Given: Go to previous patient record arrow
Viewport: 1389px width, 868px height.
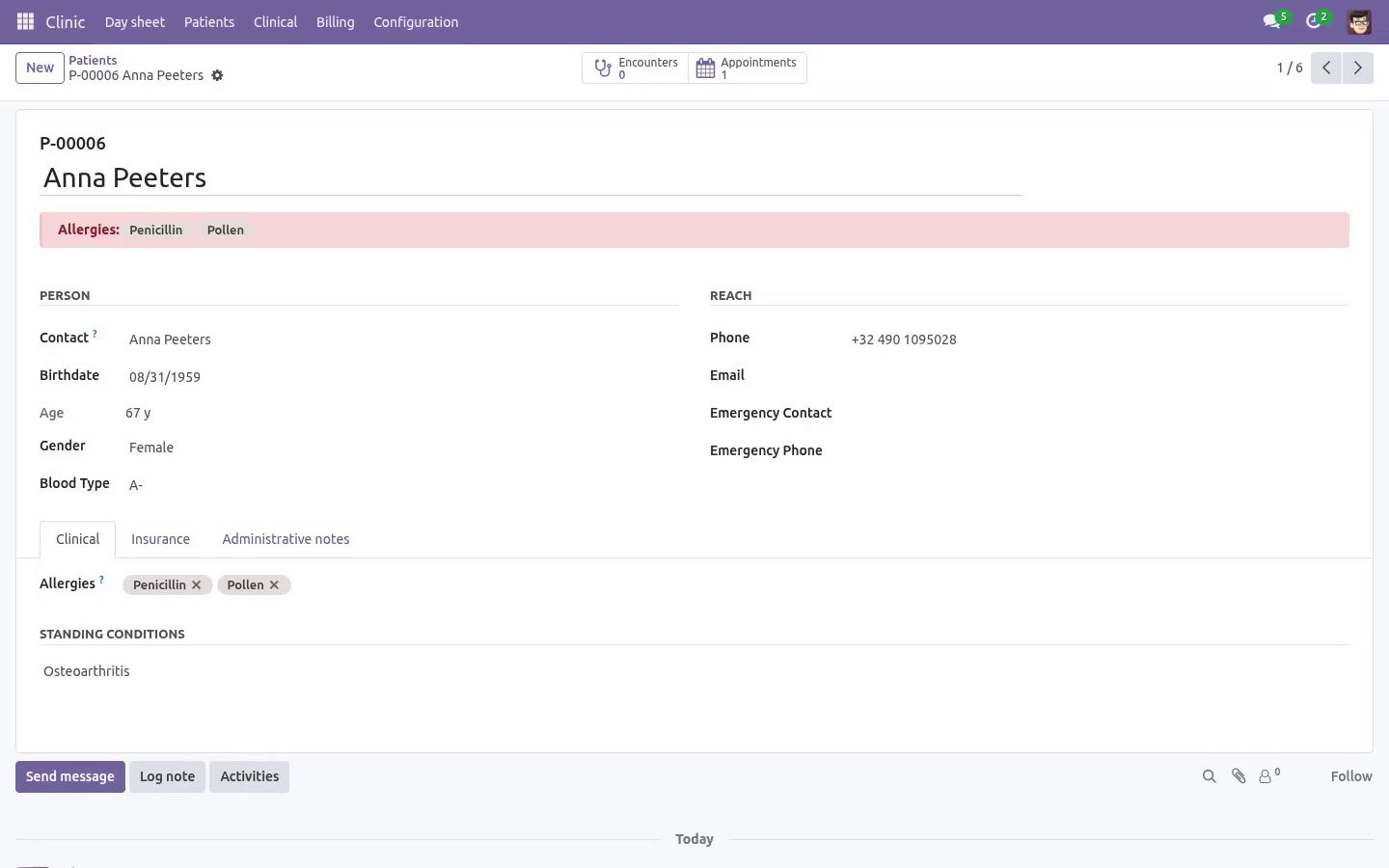Looking at the screenshot, I should tap(1326, 68).
